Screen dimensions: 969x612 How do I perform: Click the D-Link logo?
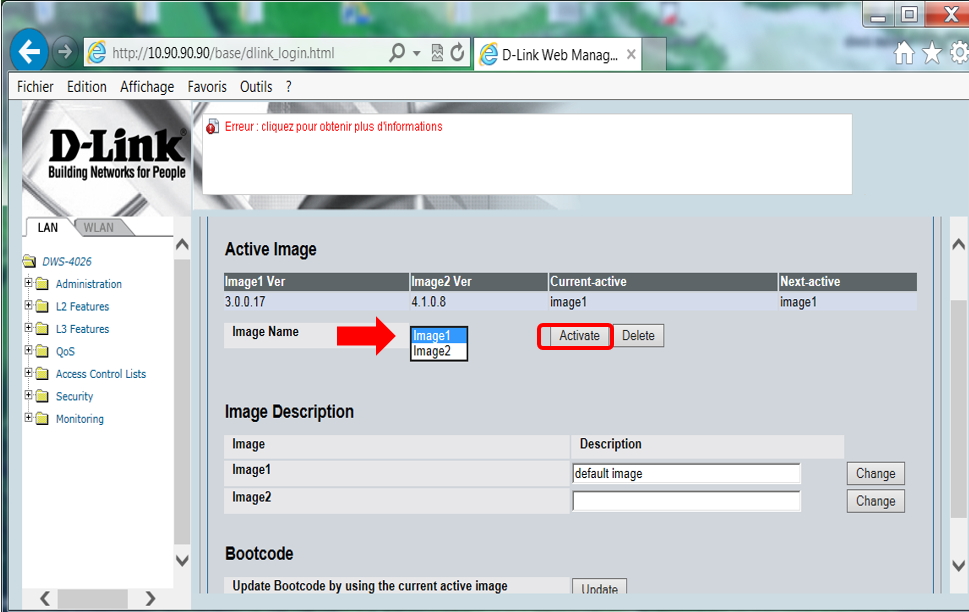(117, 153)
